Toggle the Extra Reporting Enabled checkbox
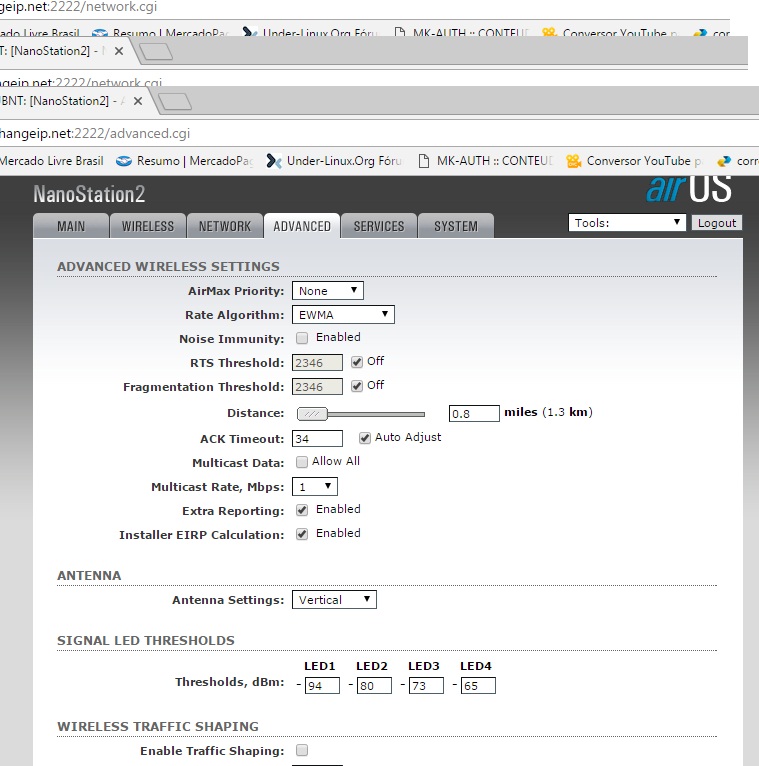Image resolution: width=759 pixels, height=766 pixels. tap(302, 510)
